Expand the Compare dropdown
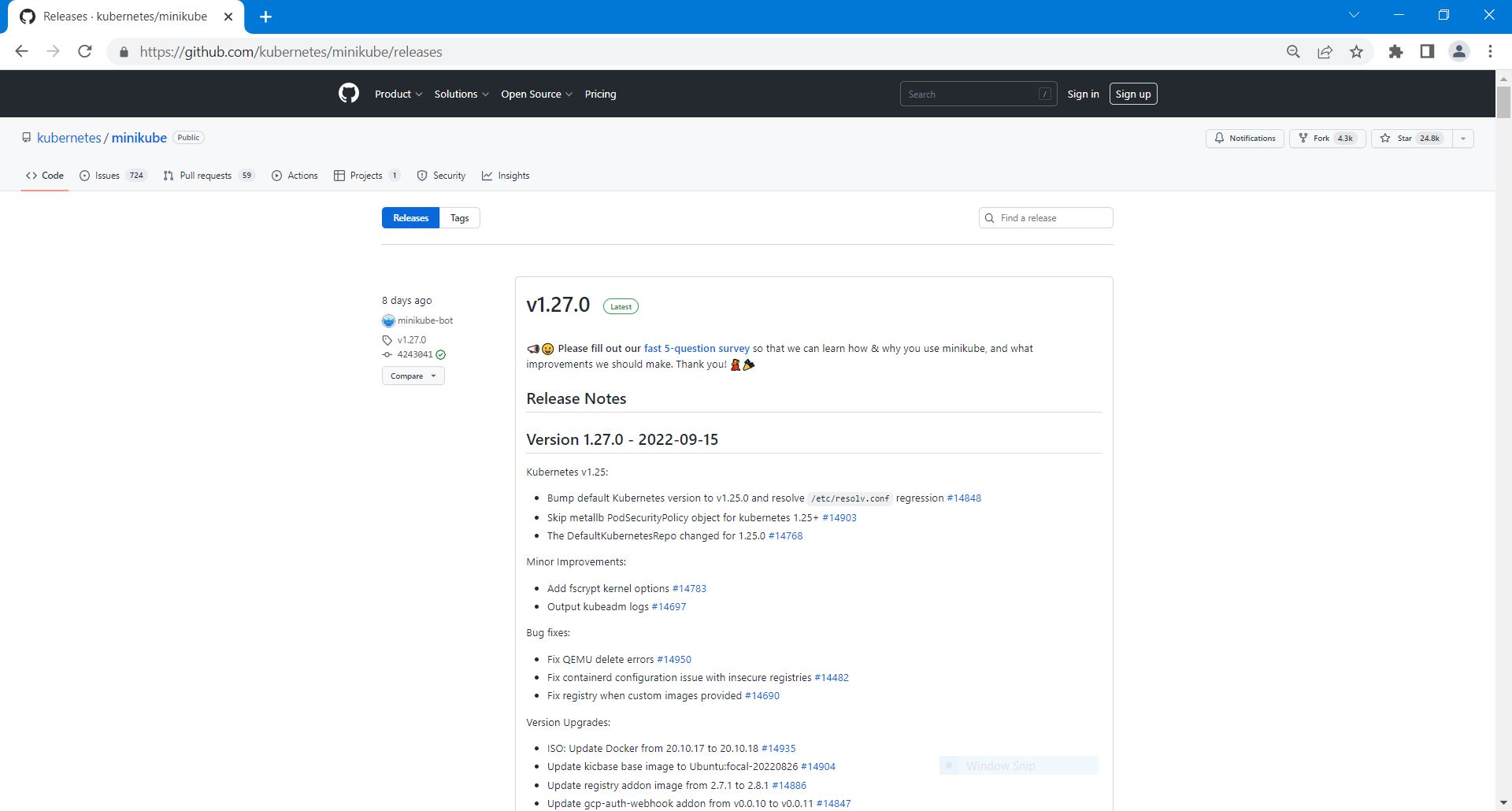1512x811 pixels. [413, 376]
